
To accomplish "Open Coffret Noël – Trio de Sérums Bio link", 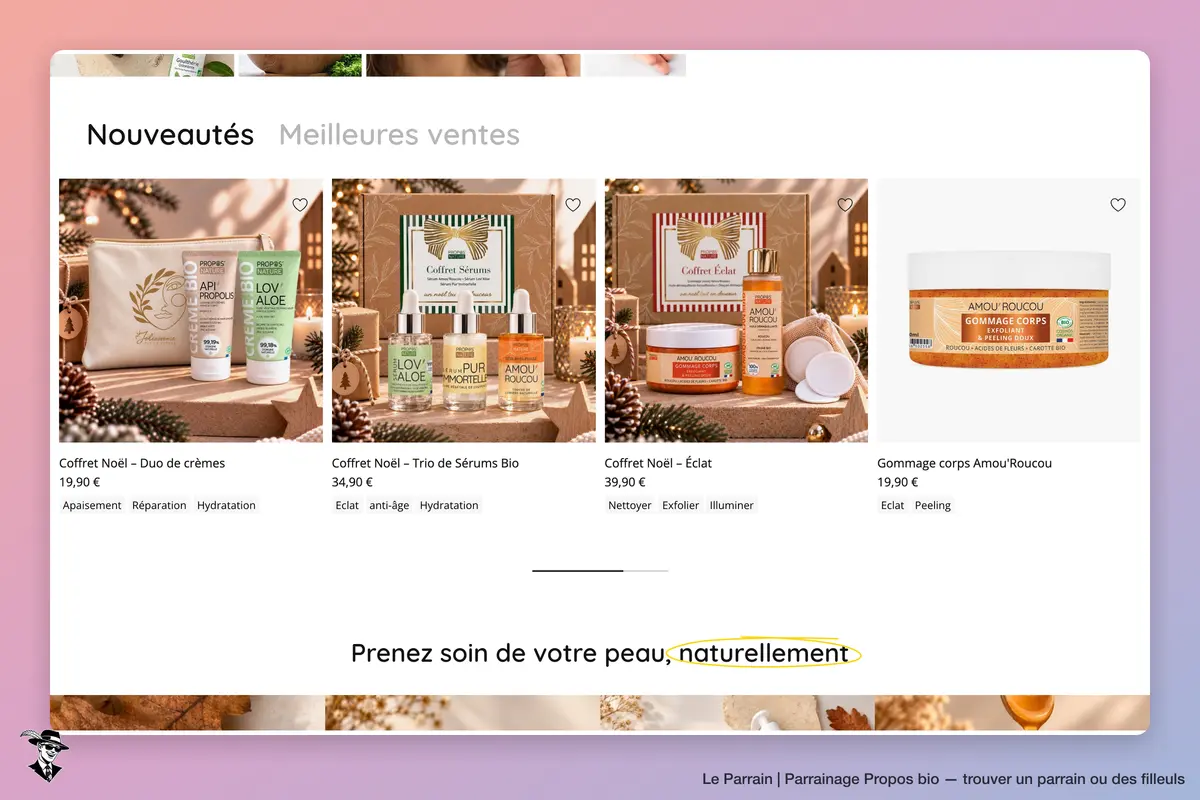I will coord(425,463).
